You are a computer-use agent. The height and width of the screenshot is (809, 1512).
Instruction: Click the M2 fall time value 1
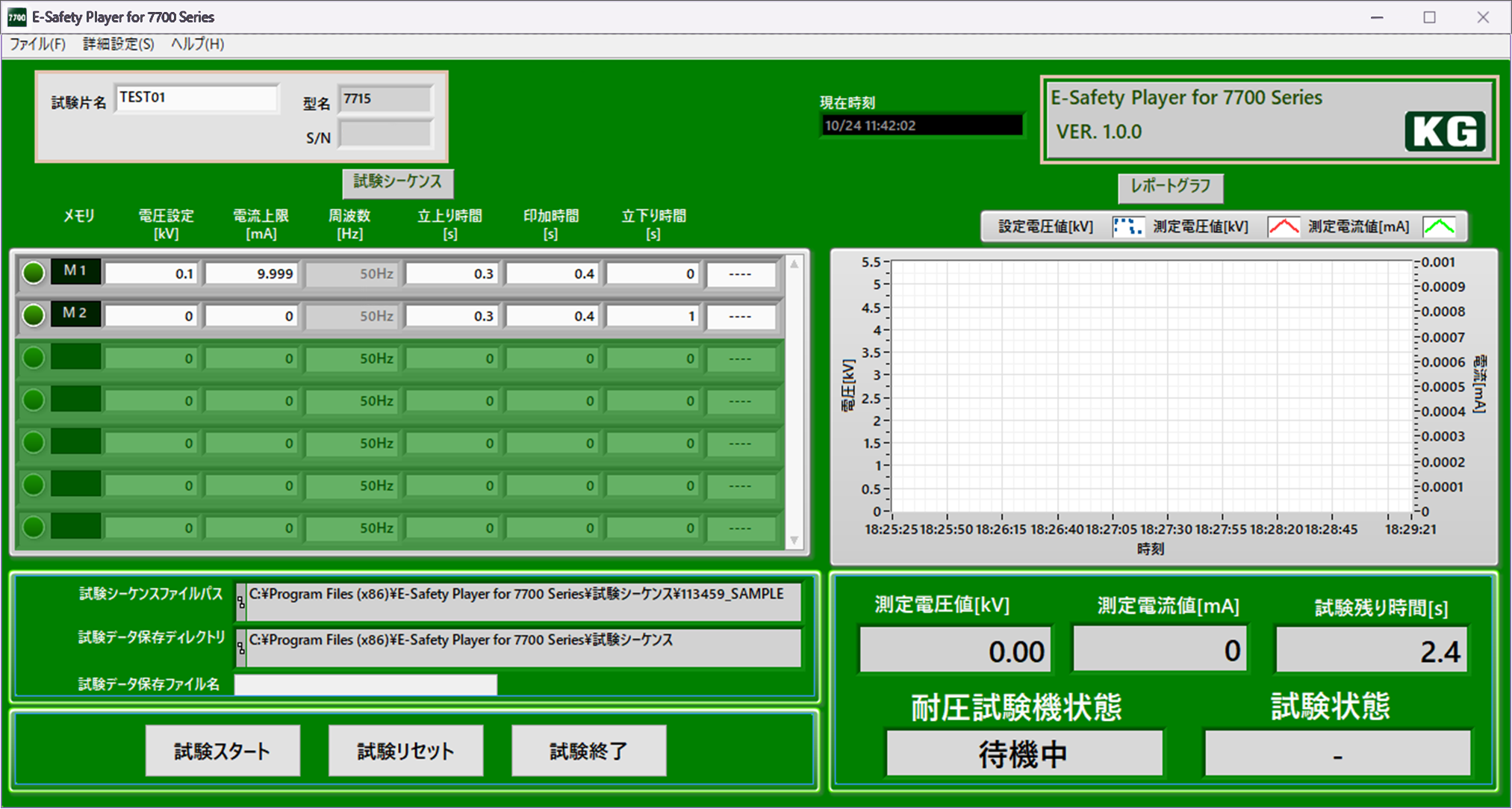click(653, 316)
